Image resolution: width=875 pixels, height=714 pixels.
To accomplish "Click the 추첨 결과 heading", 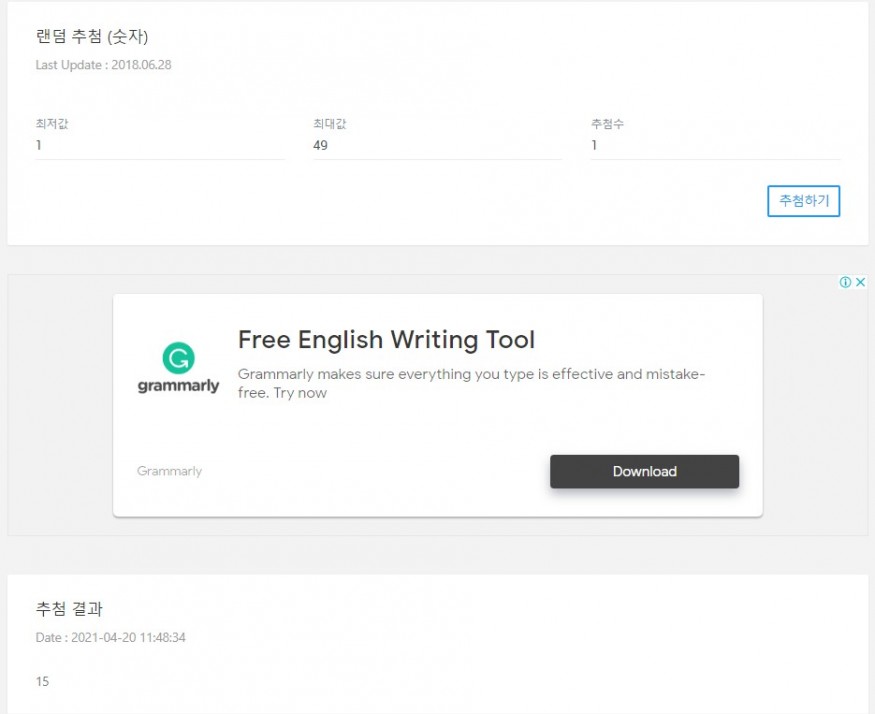I will click(x=69, y=609).
